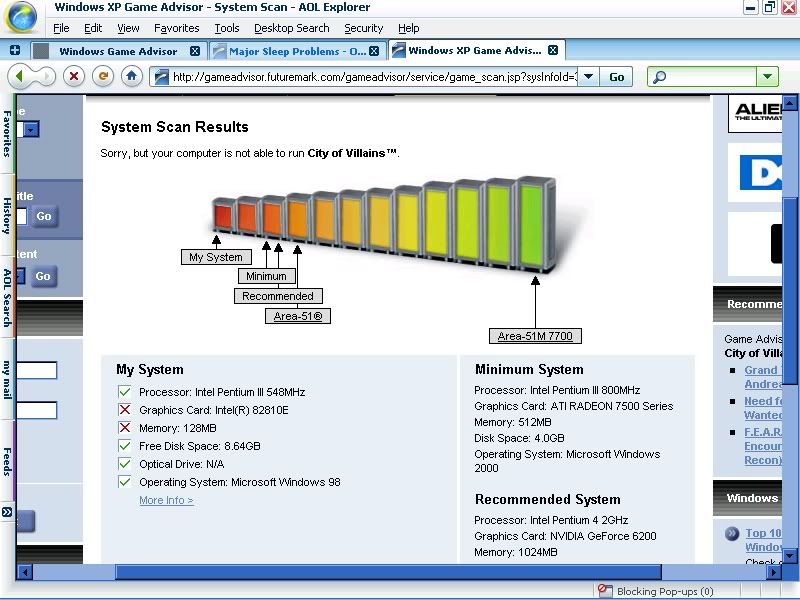The width and height of the screenshot is (800, 600).
Task: Open the F.E.A.R. link in the right sidebar
Action: [763, 446]
